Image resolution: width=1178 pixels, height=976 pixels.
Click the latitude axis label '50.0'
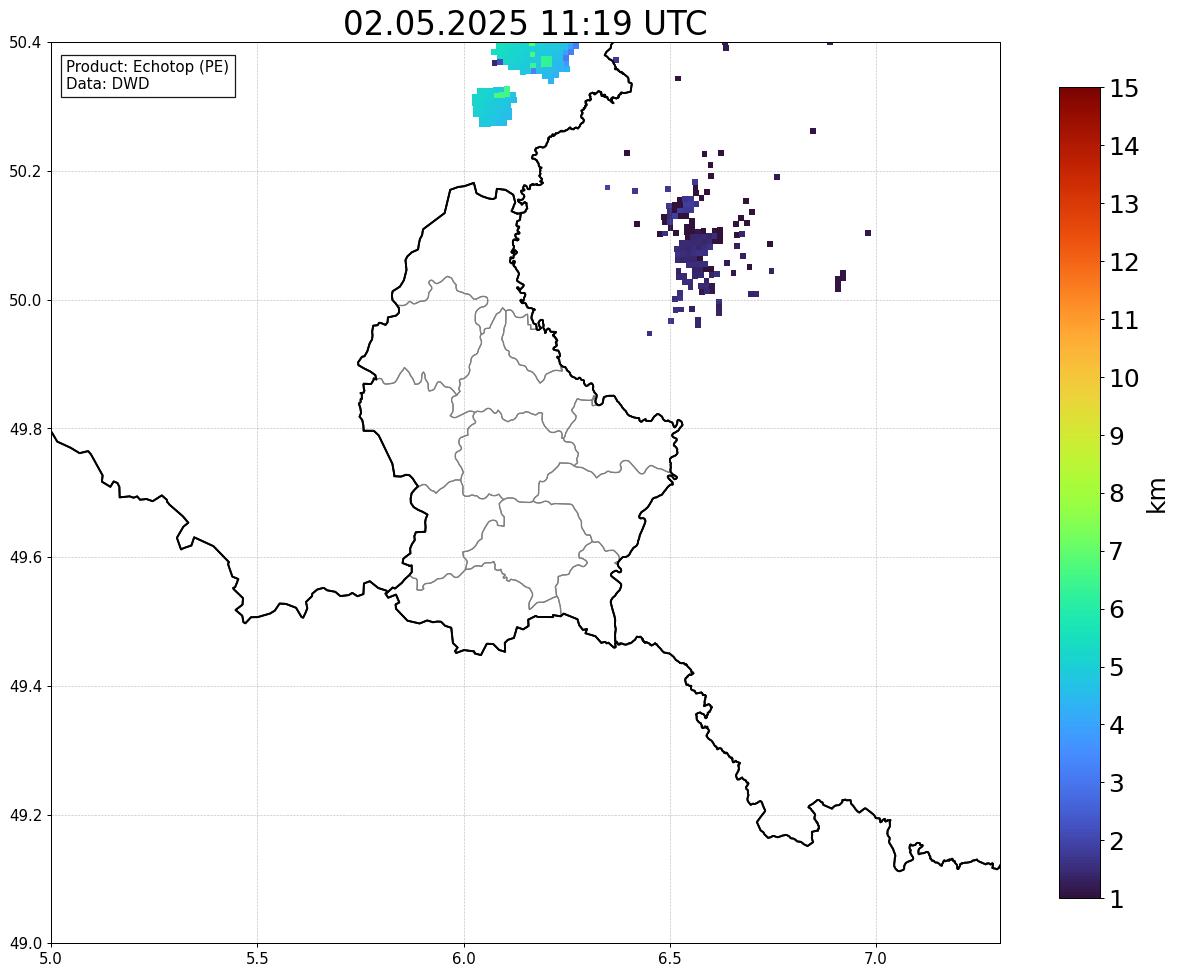(x=25, y=301)
